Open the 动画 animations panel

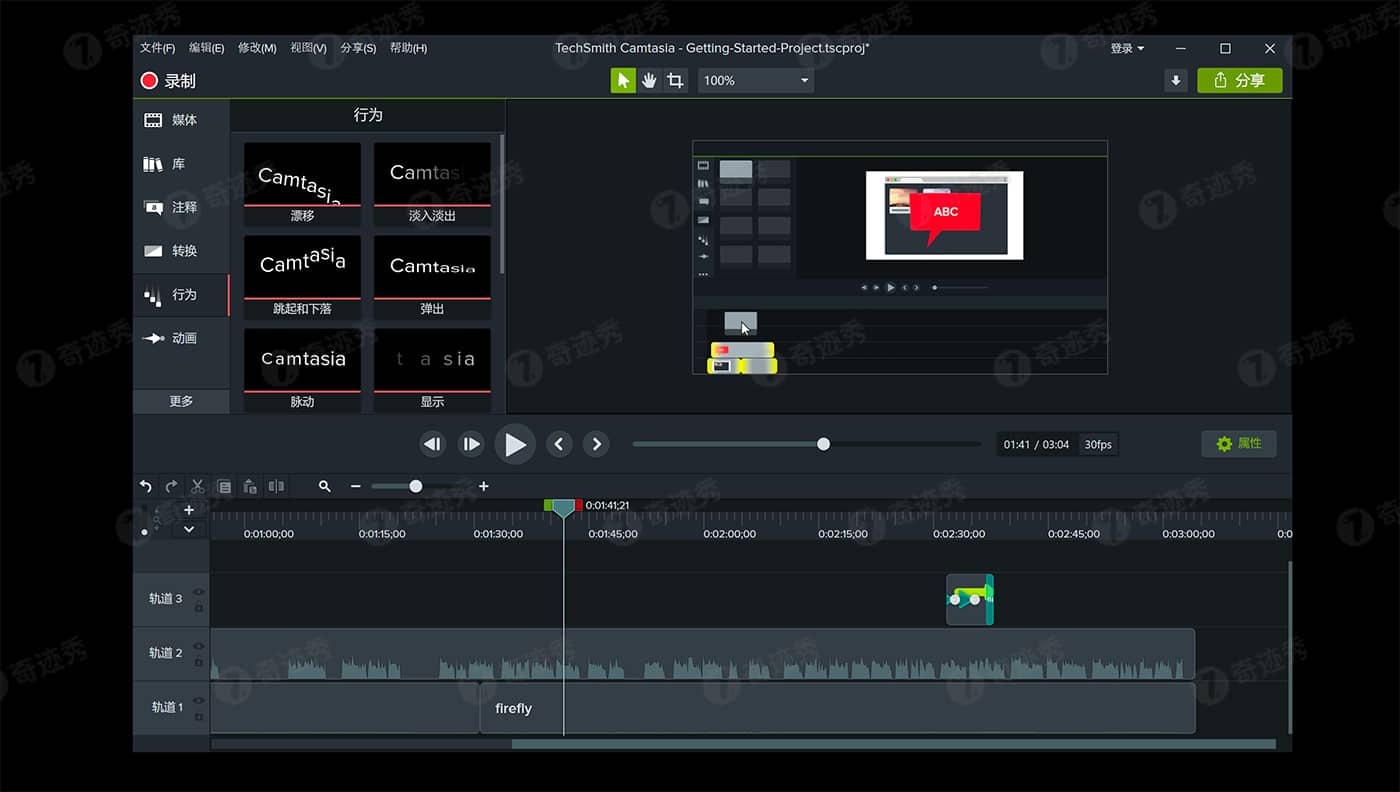click(x=180, y=338)
